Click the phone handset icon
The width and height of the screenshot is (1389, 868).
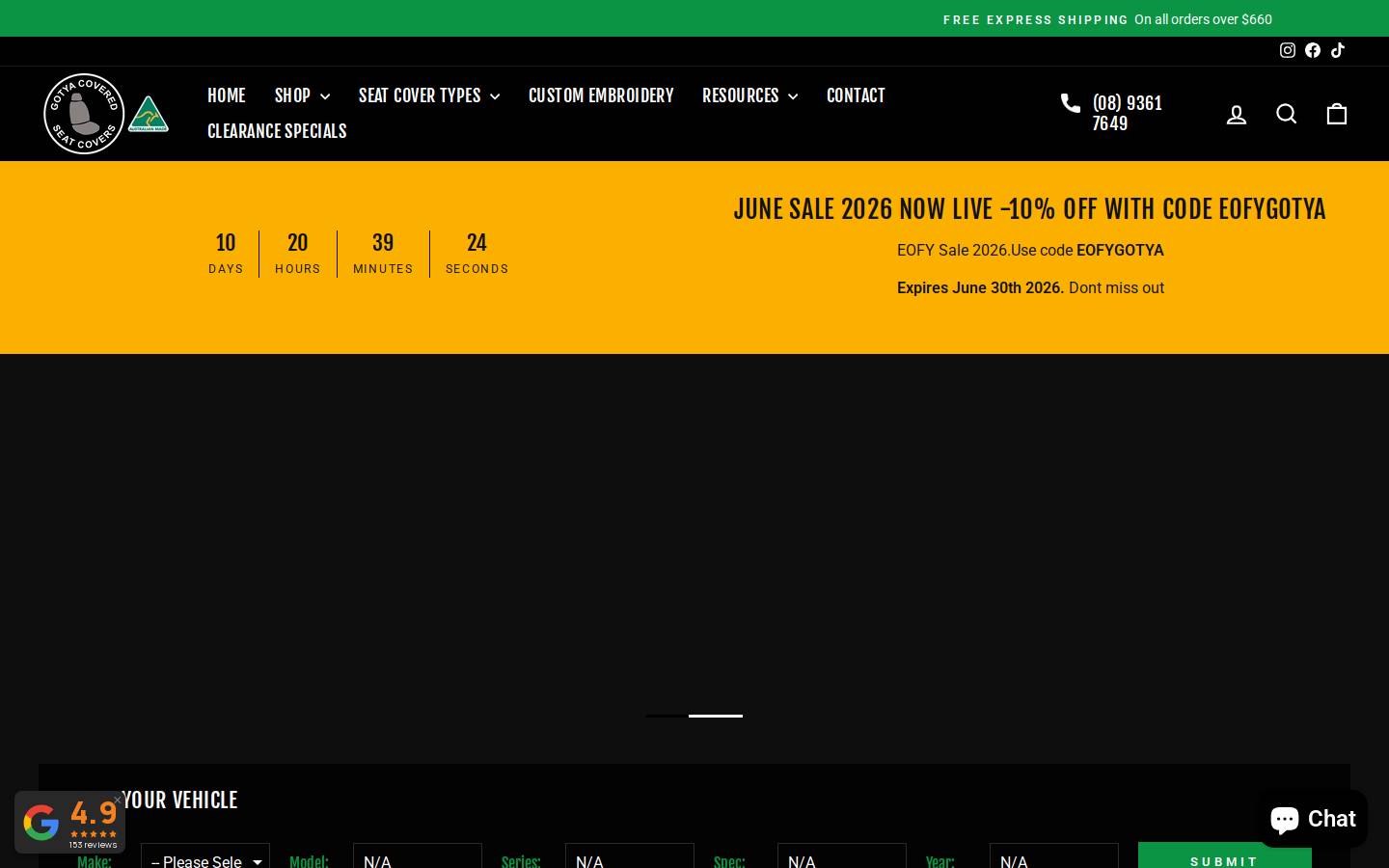(1070, 103)
